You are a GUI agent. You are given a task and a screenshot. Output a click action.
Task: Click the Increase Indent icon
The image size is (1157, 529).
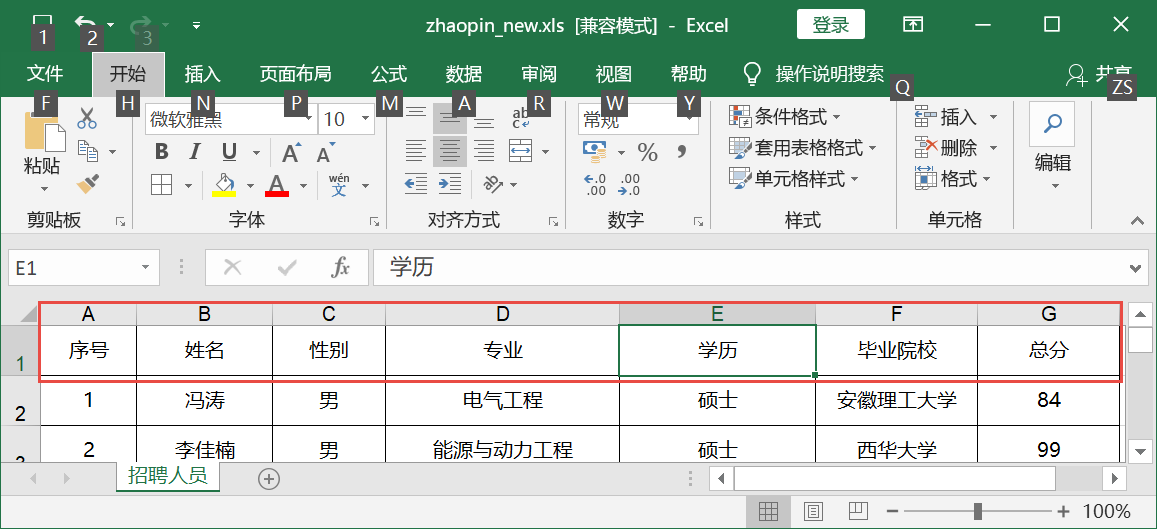450,184
